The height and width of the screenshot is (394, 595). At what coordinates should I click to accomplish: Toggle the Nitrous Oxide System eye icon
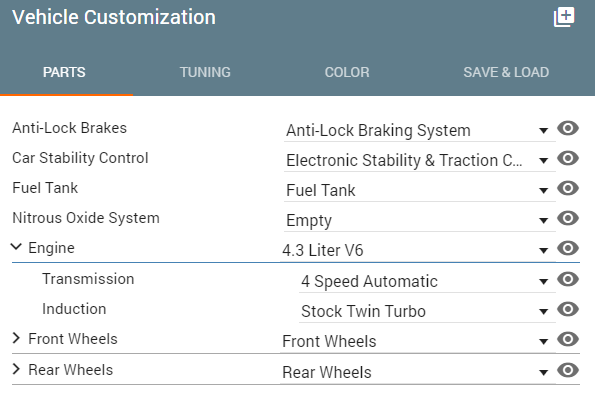568,218
